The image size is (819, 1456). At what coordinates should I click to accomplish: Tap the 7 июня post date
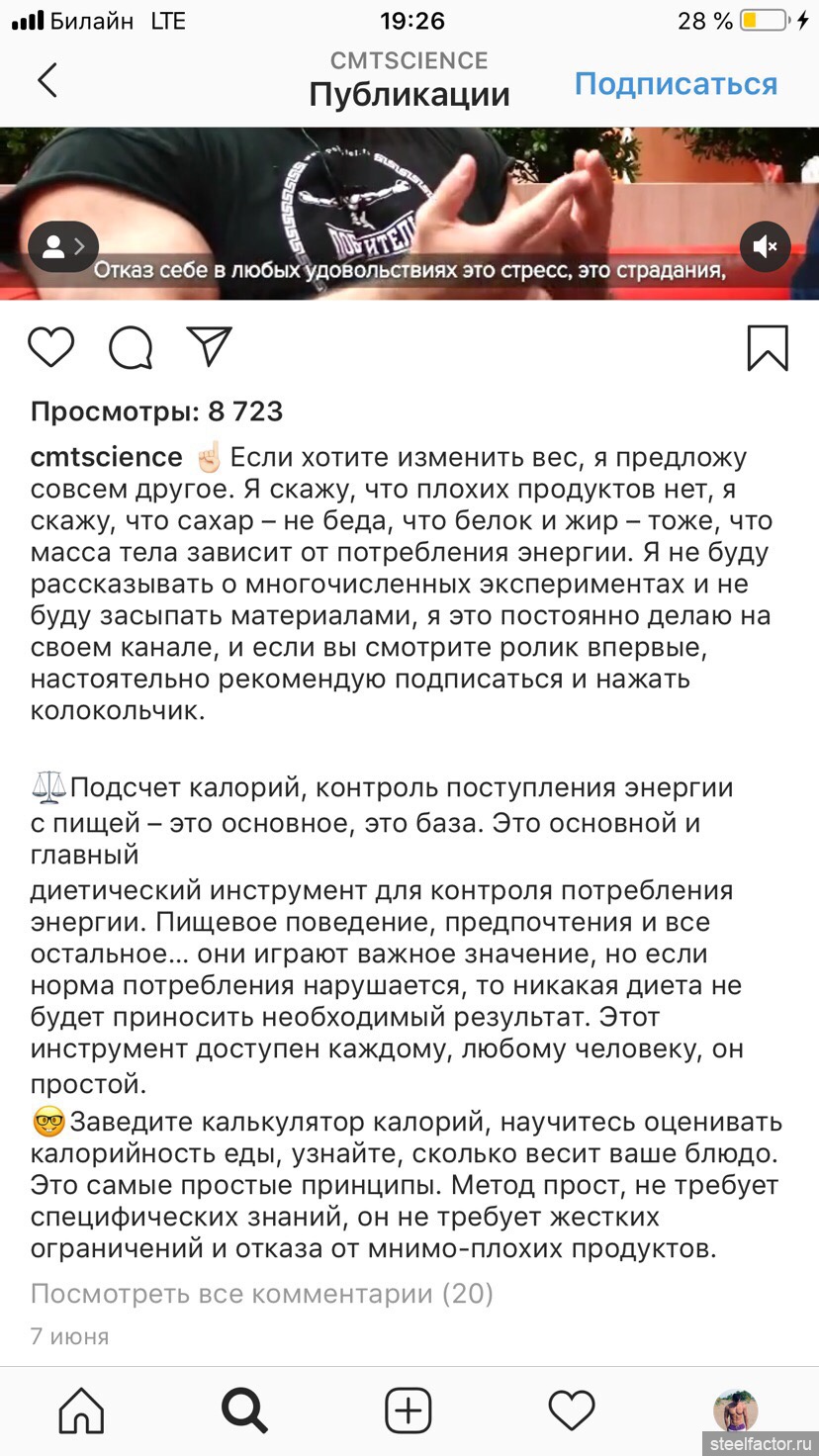click(70, 1336)
